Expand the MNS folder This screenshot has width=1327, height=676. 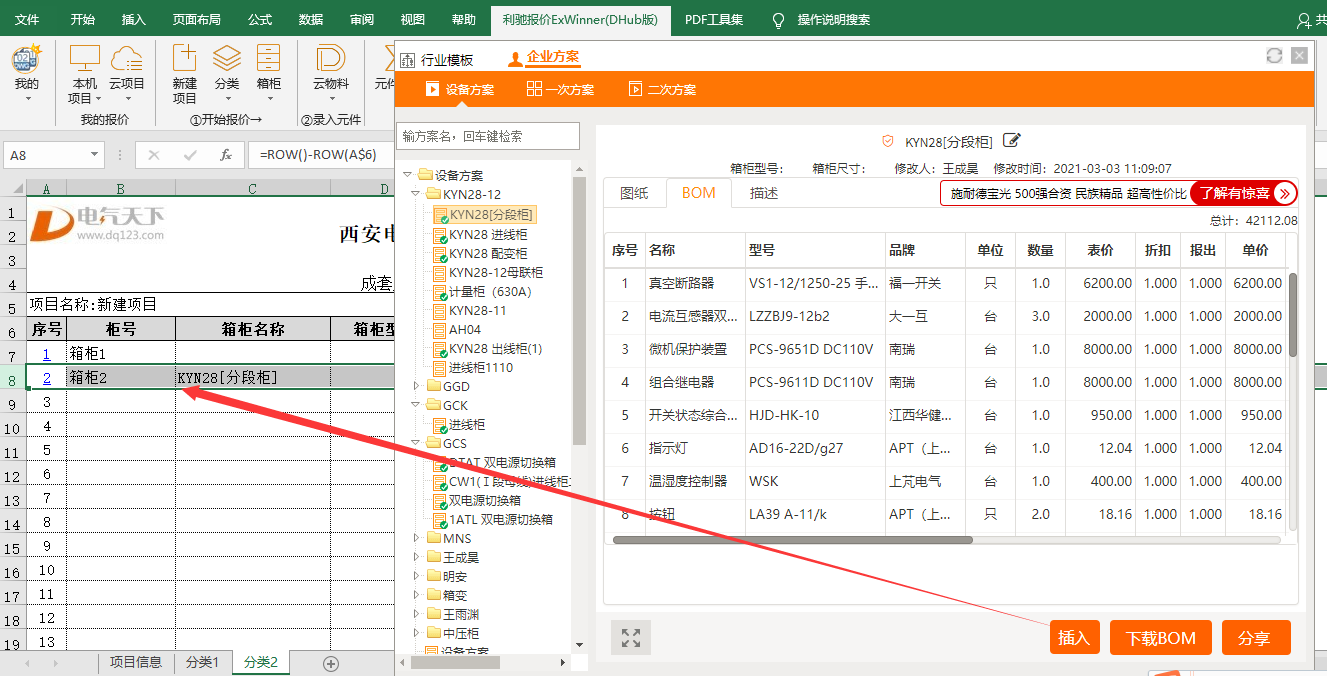tap(417, 539)
